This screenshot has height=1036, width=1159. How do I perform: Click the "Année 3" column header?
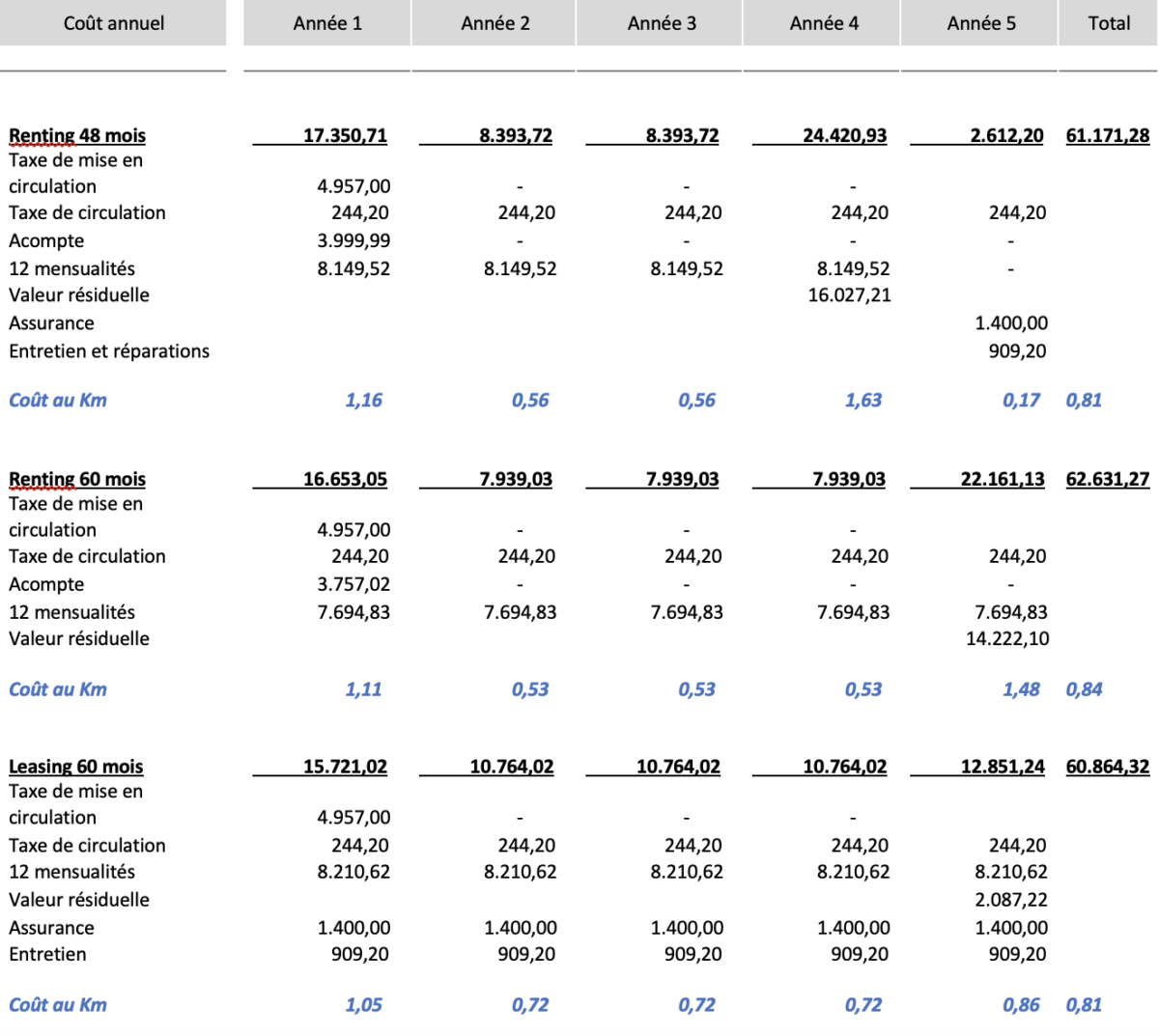pyautogui.click(x=662, y=23)
